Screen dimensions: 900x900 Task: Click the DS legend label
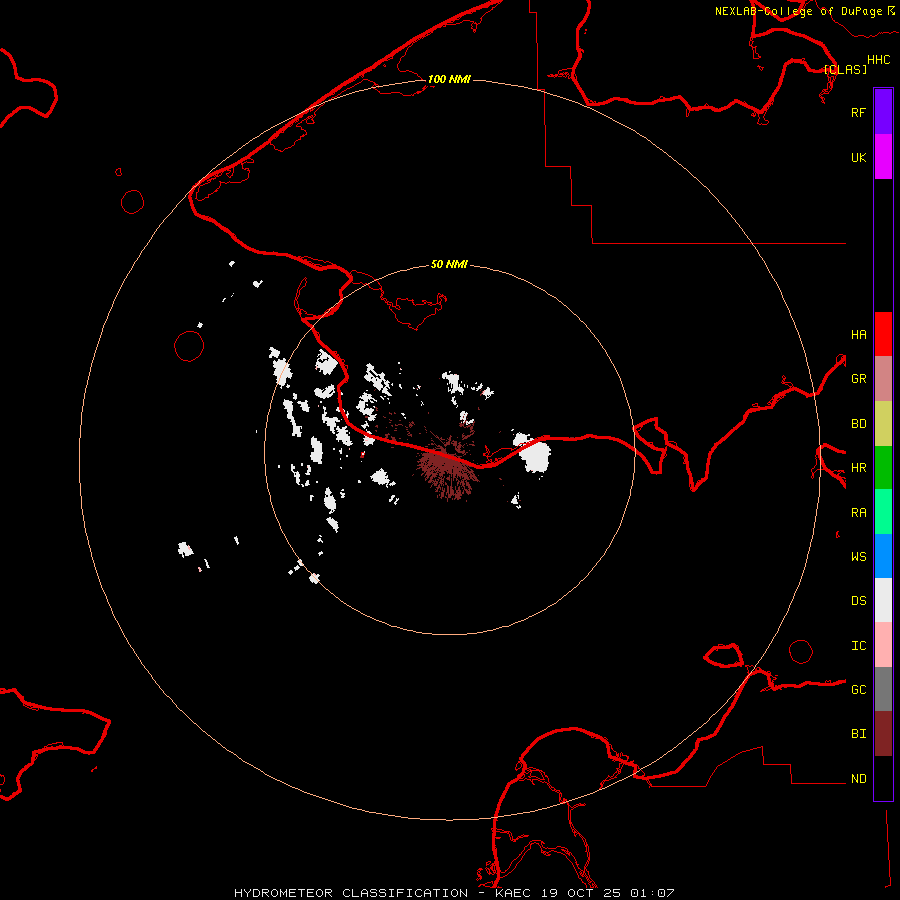point(858,601)
